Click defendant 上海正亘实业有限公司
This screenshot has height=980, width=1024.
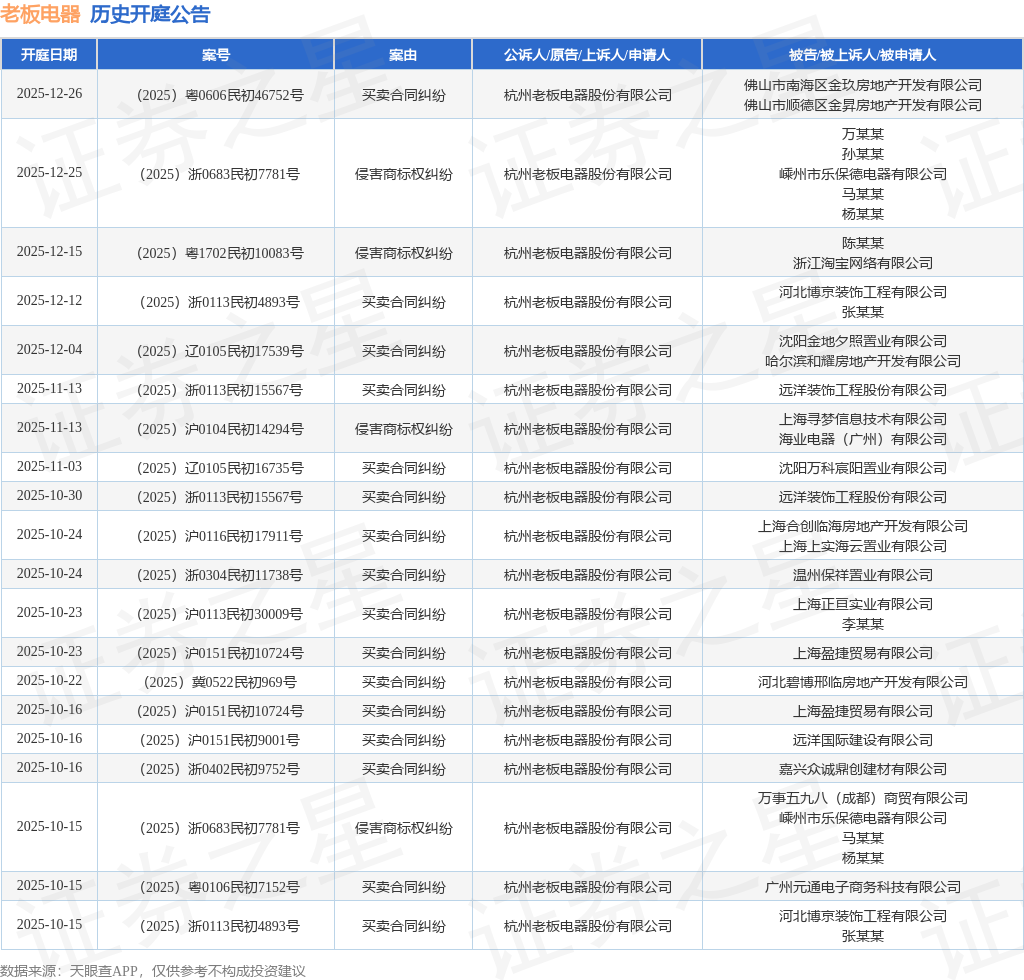click(863, 605)
